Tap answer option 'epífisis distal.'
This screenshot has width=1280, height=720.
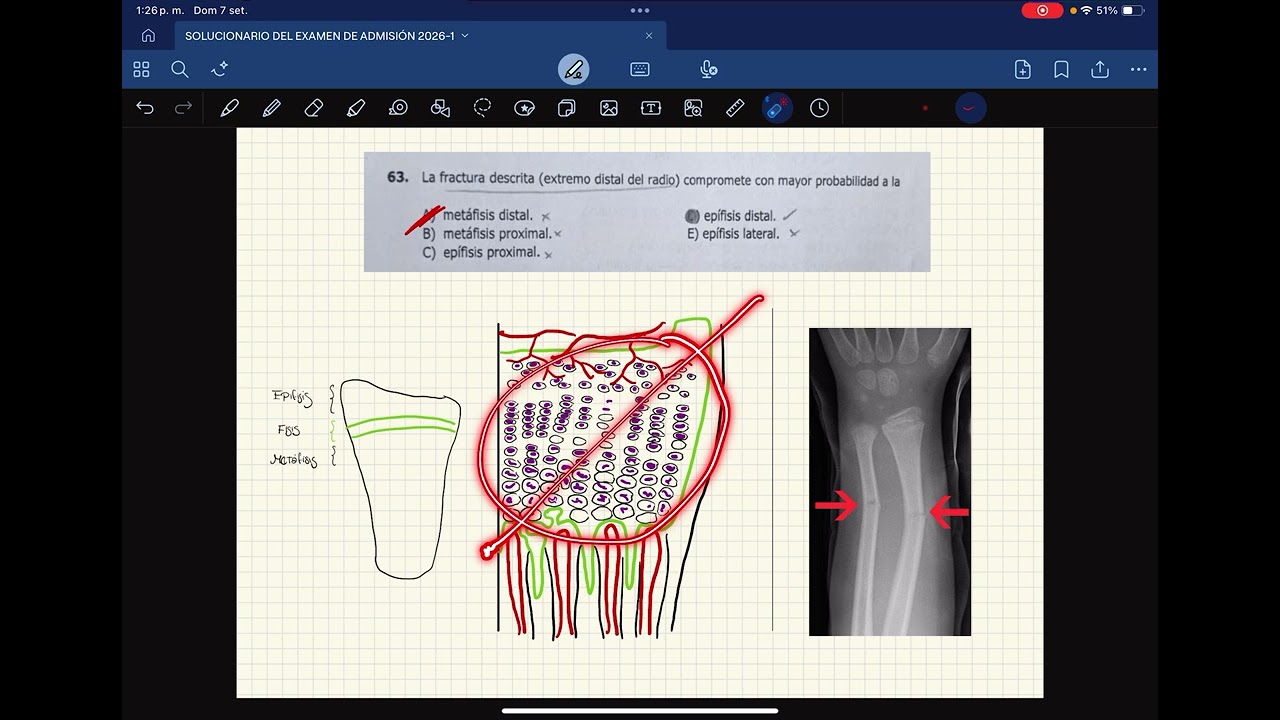(x=739, y=215)
